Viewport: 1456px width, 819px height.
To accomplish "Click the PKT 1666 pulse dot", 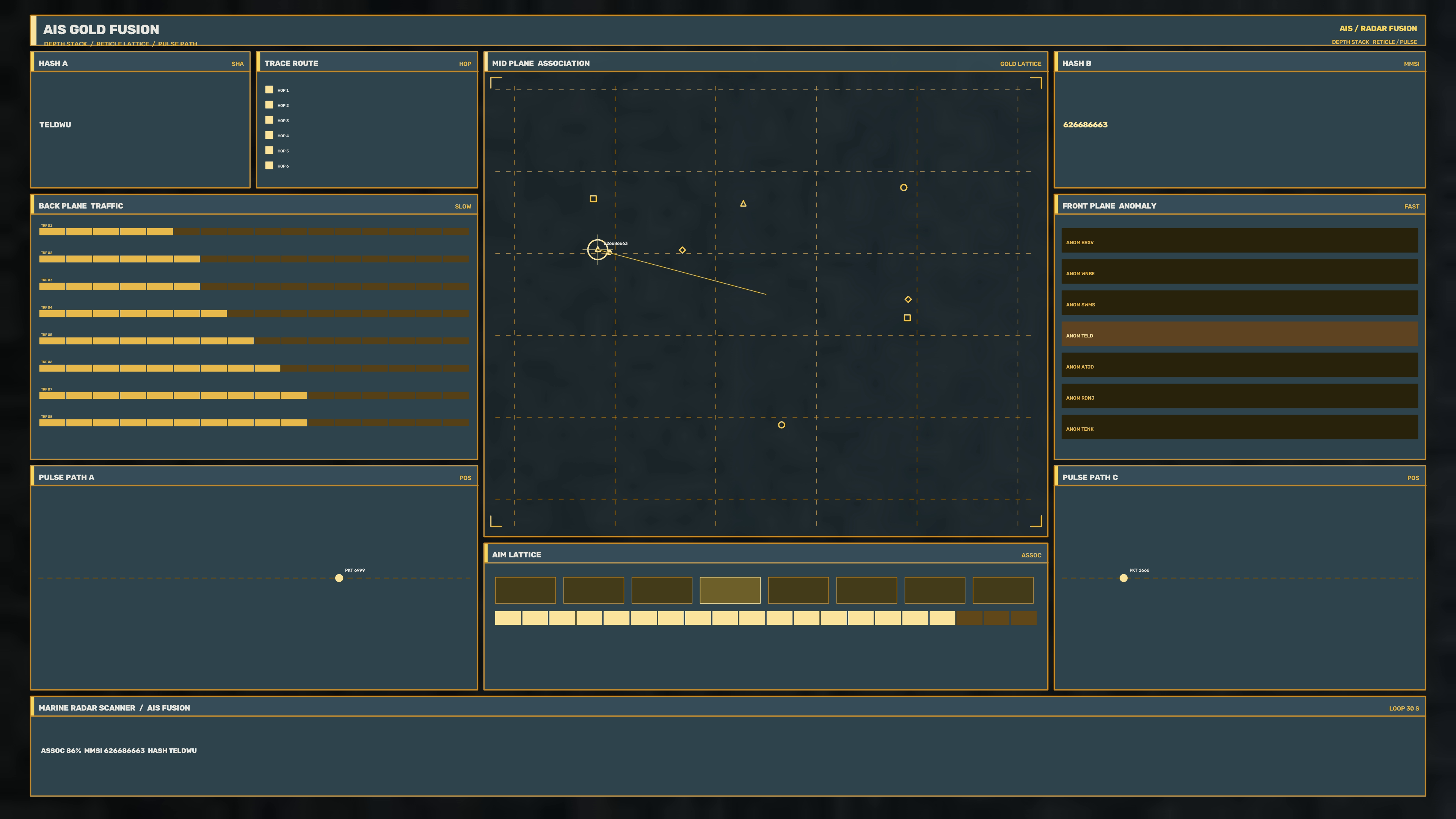I will [x=1123, y=577].
